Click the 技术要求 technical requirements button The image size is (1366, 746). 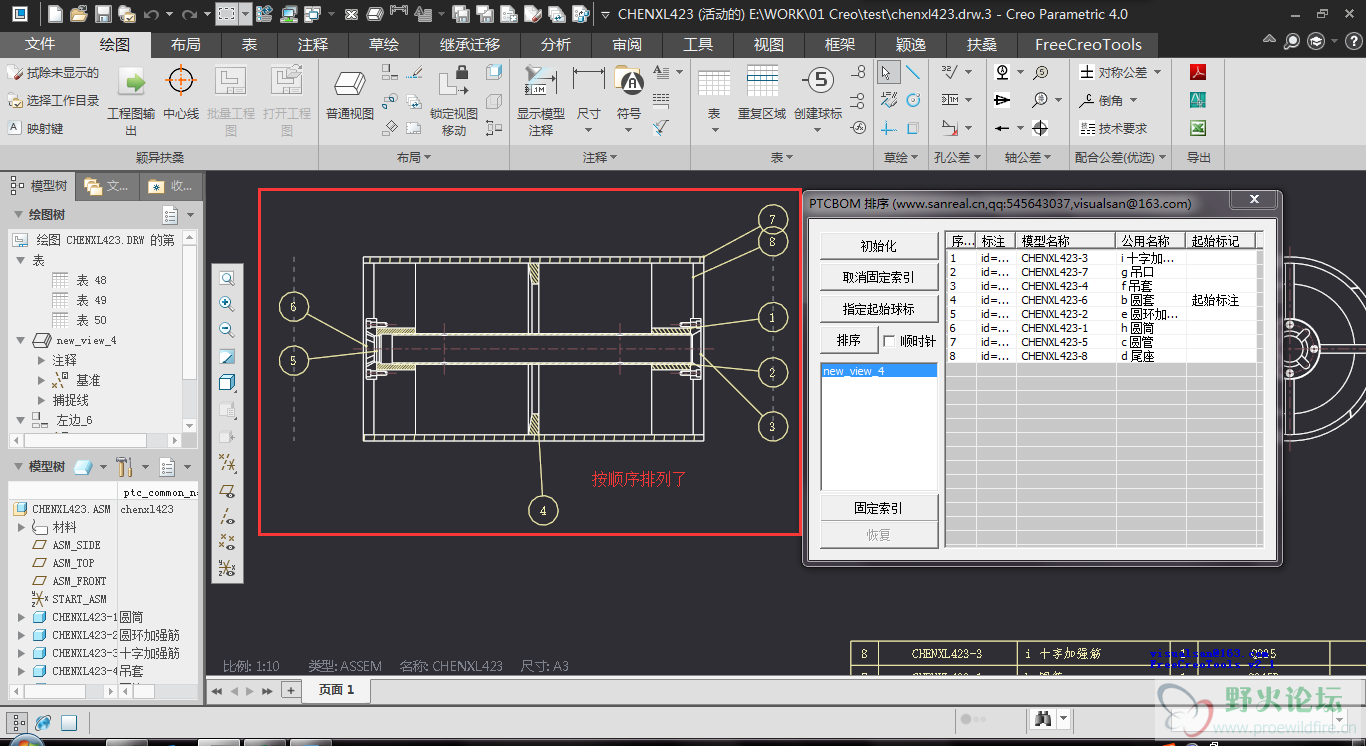1114,128
